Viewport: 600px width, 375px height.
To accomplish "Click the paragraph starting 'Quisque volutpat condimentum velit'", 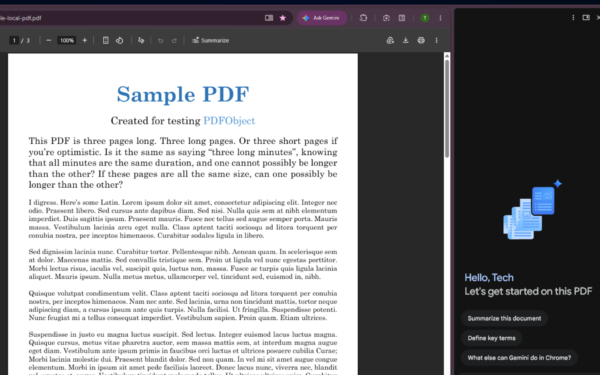I will [x=183, y=305].
